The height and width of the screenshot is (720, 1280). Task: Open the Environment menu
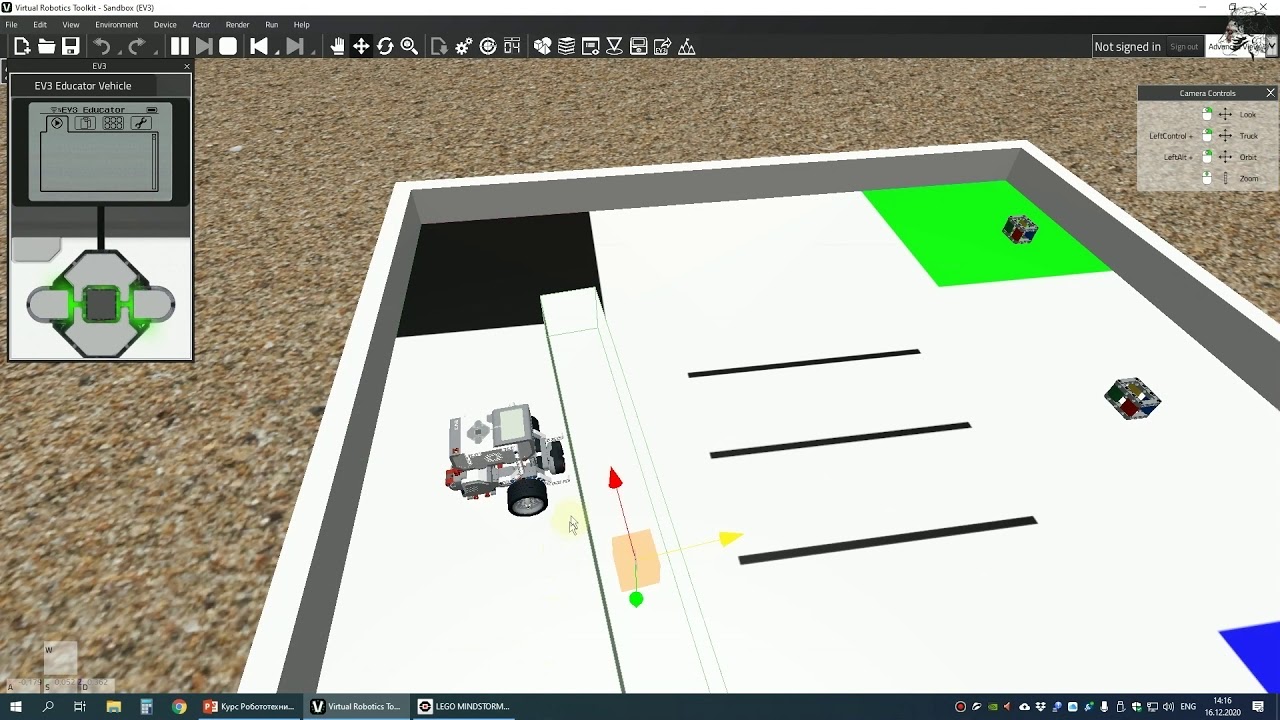117,24
